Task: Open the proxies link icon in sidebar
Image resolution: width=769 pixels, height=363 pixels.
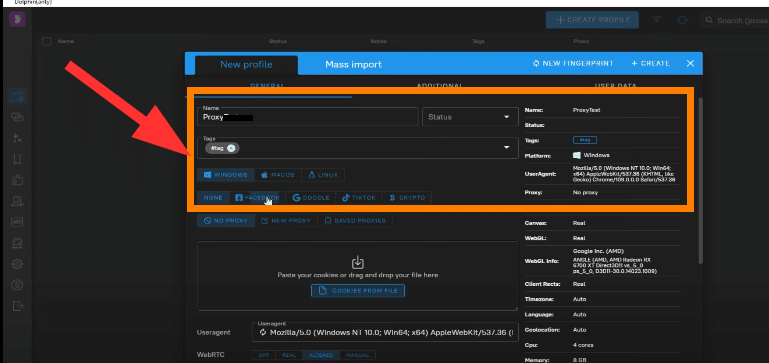Action: (x=17, y=117)
